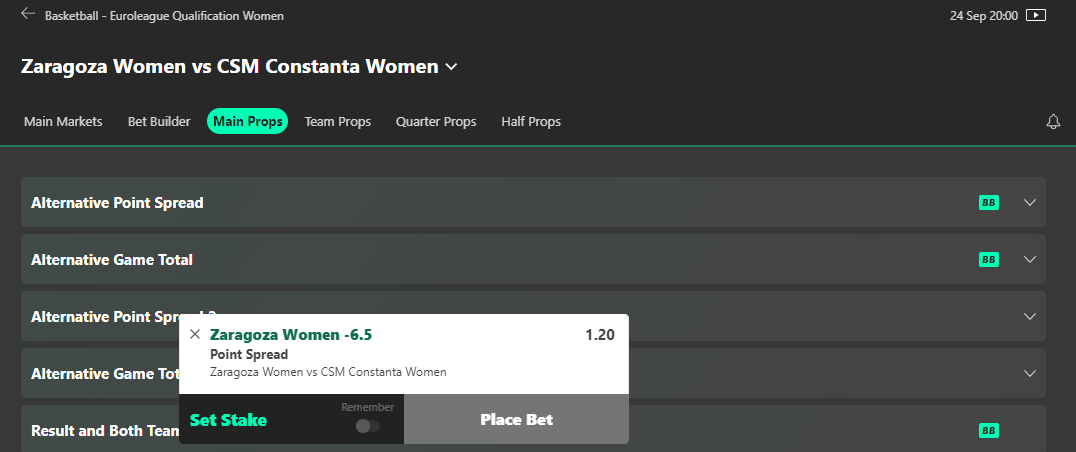Screen dimensions: 1076x452
Task: Expand the Alternative Game Total market
Action: tap(1031, 260)
